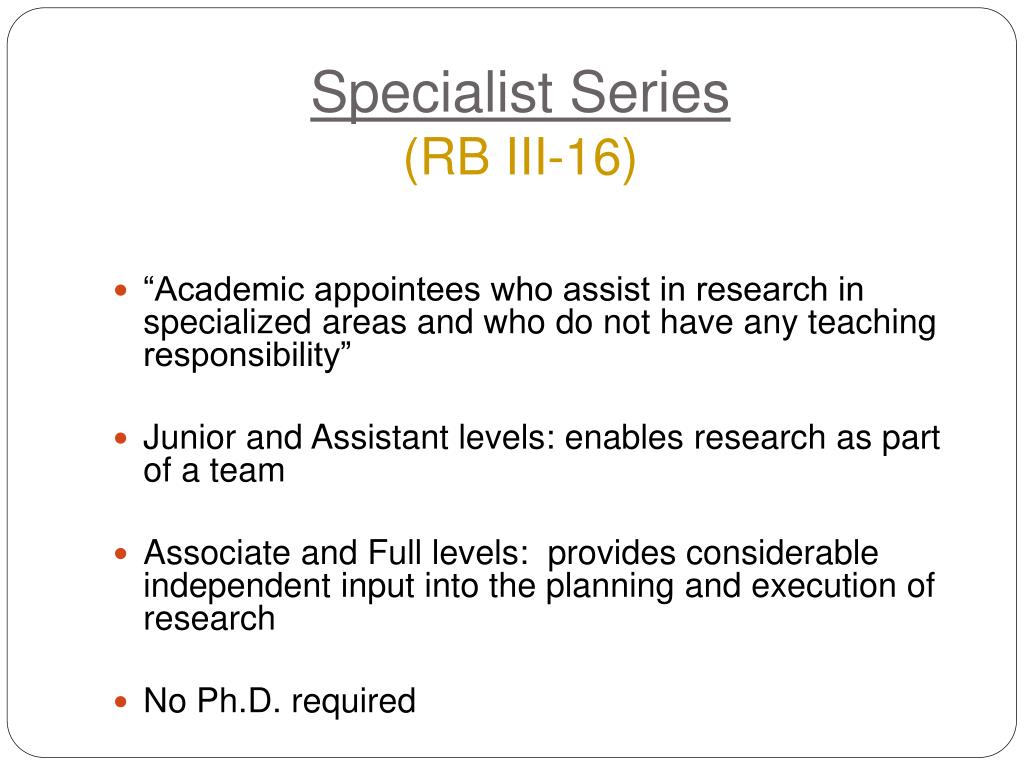This screenshot has width=1024, height=768.
Task: Click 'enables research as part' text
Action: (752, 439)
